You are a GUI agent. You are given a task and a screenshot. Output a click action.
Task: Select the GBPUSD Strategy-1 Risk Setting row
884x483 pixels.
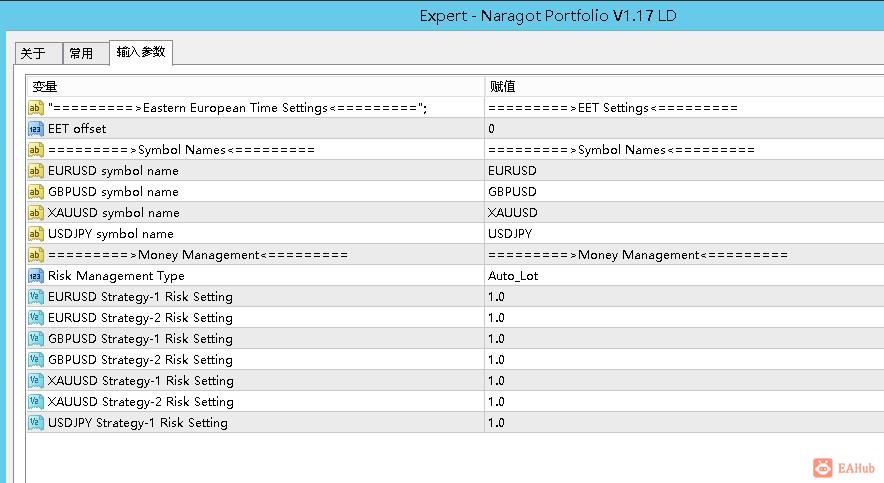(455, 338)
